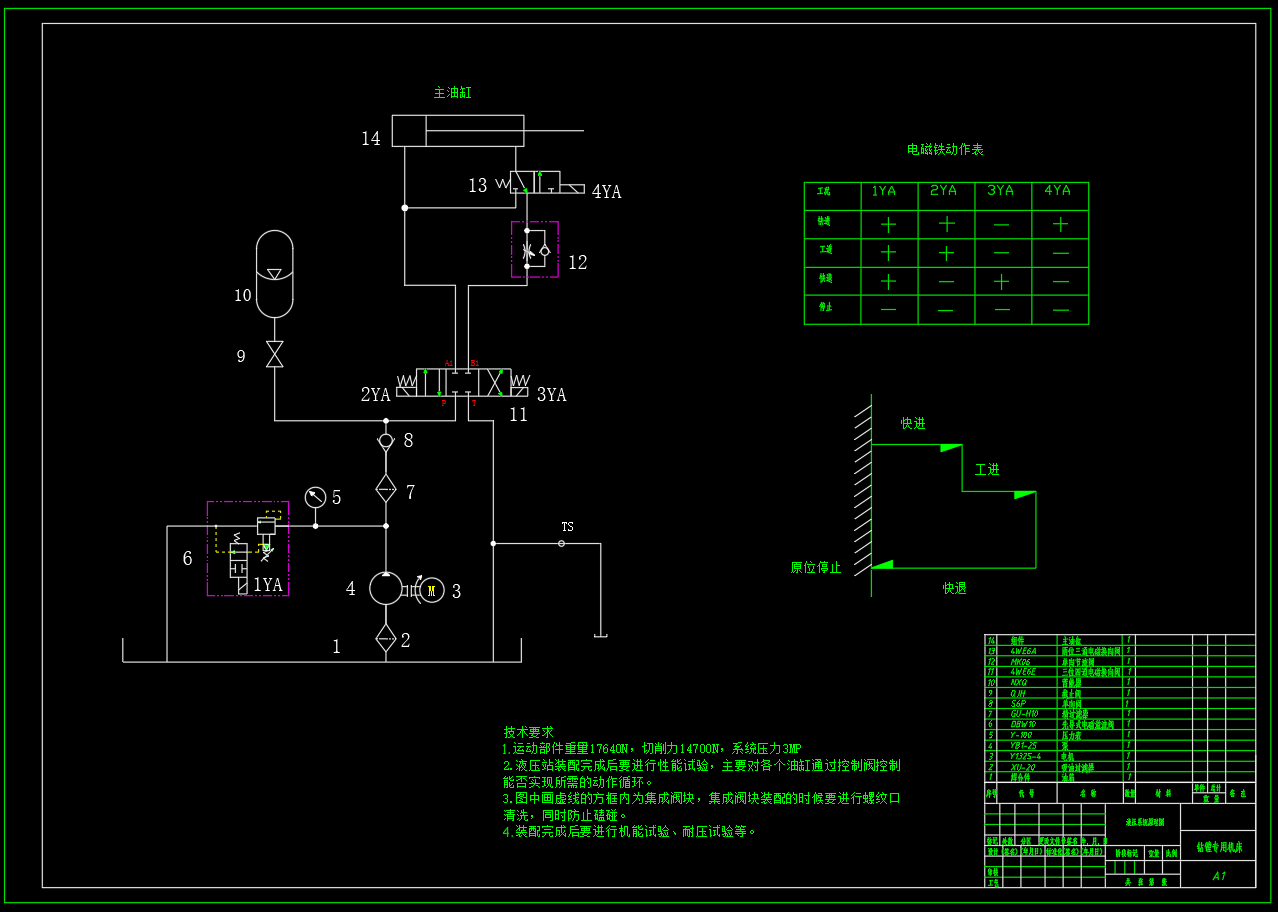
Task: Select technical requirement line 1 about 系统压力3MP
Action: [x=651, y=748]
